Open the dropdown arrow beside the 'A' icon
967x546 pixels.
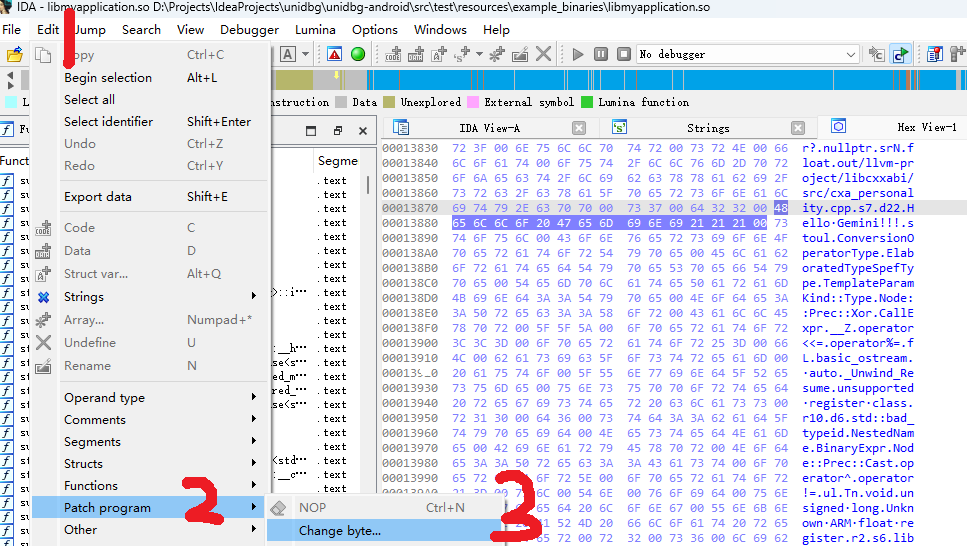pos(305,54)
